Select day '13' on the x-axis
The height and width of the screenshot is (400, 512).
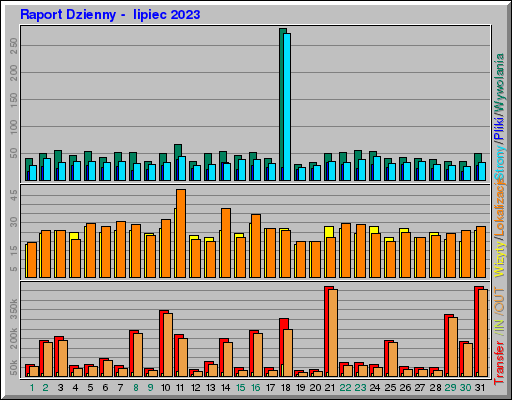tap(210, 388)
